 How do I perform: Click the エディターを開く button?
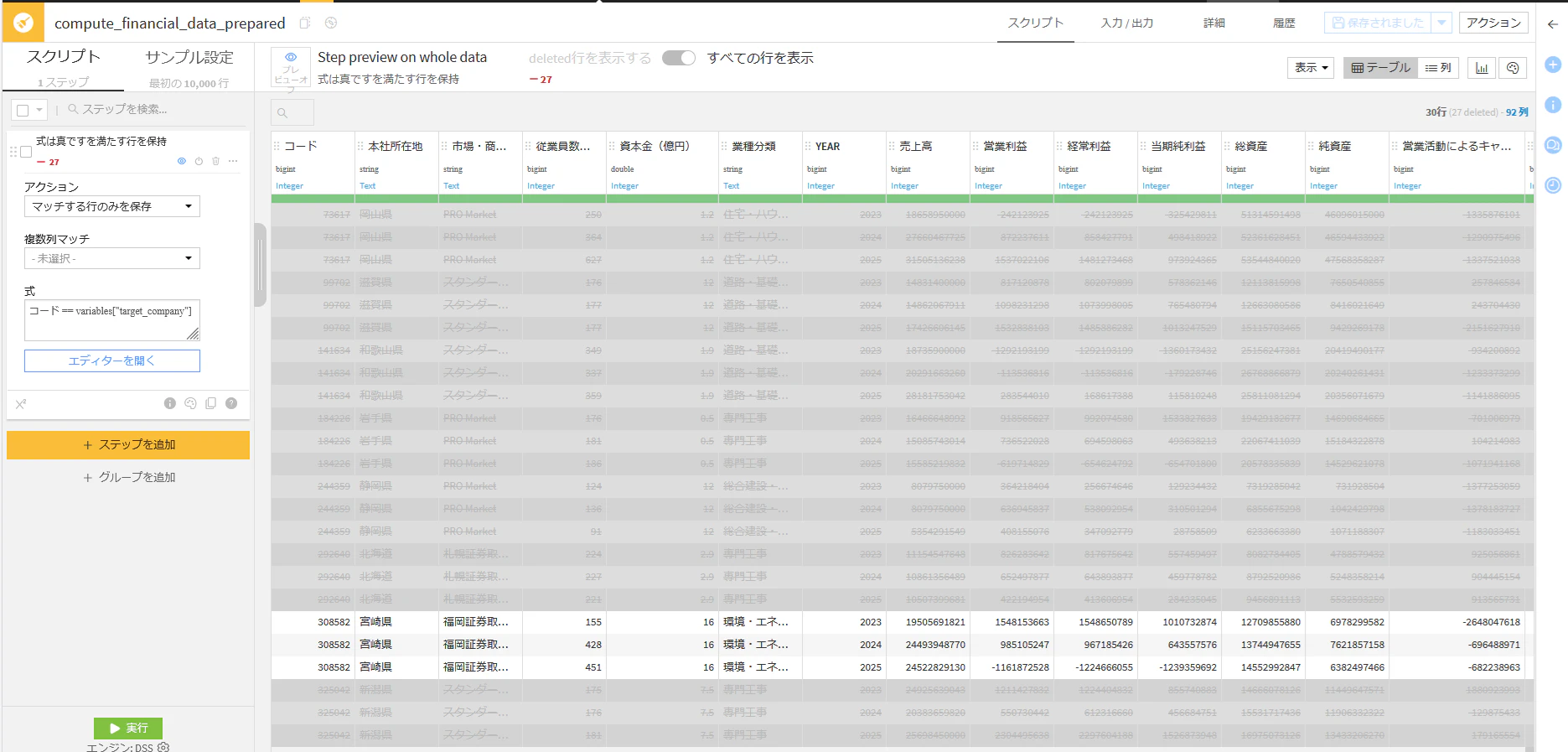pyautogui.click(x=112, y=360)
